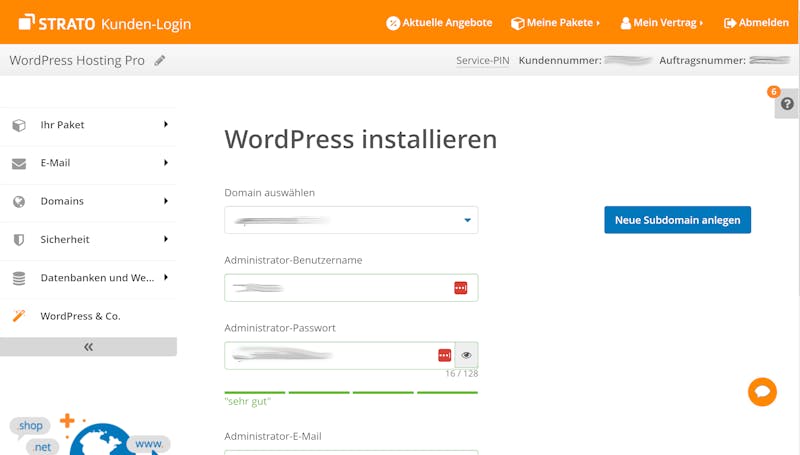
Task: Click the E-Mail envelope icon
Action: 19,163
